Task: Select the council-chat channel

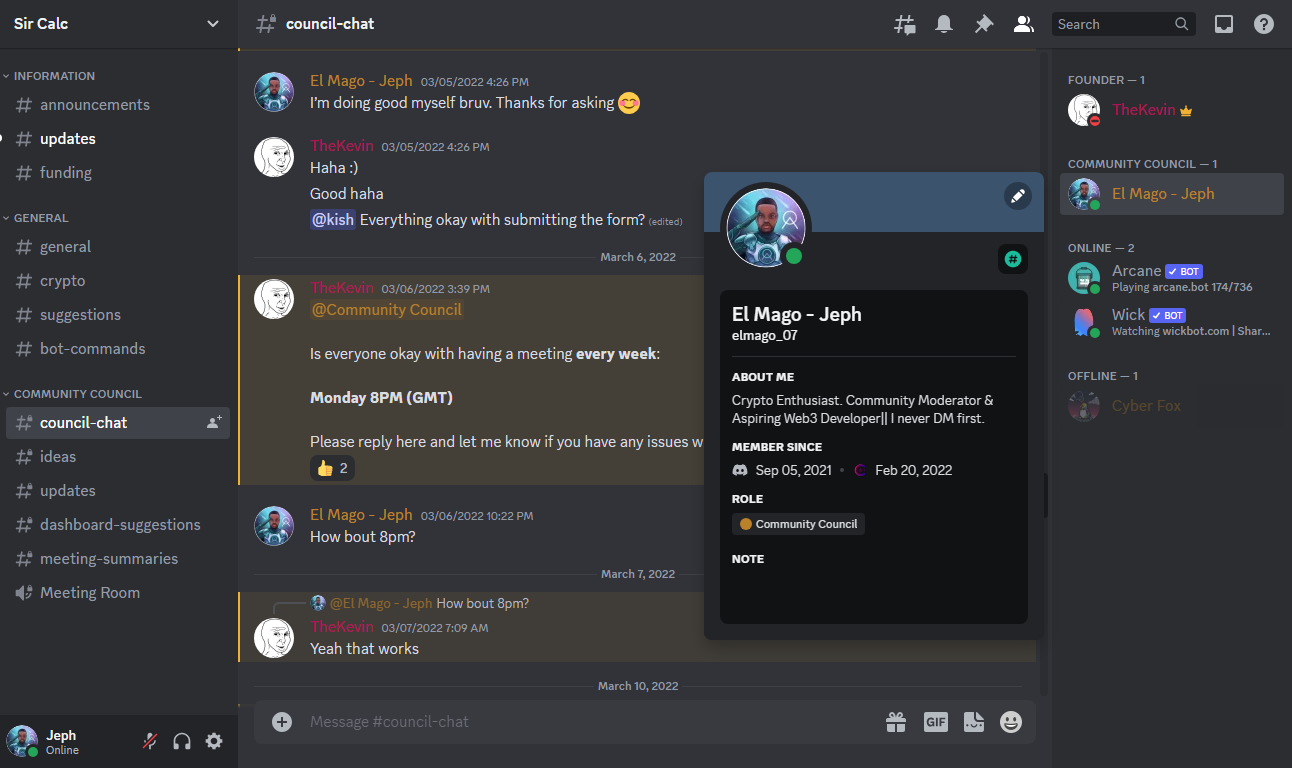Action: (118, 423)
